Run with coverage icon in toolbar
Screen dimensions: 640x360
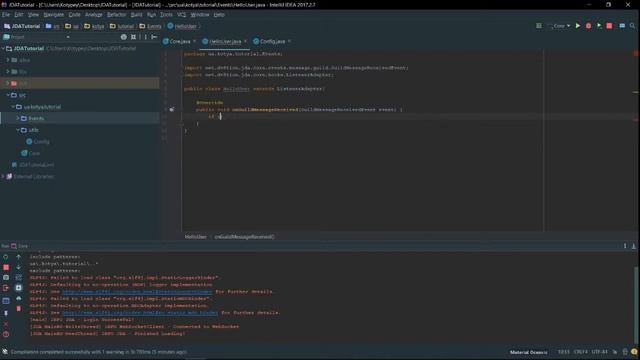pos(599,26)
